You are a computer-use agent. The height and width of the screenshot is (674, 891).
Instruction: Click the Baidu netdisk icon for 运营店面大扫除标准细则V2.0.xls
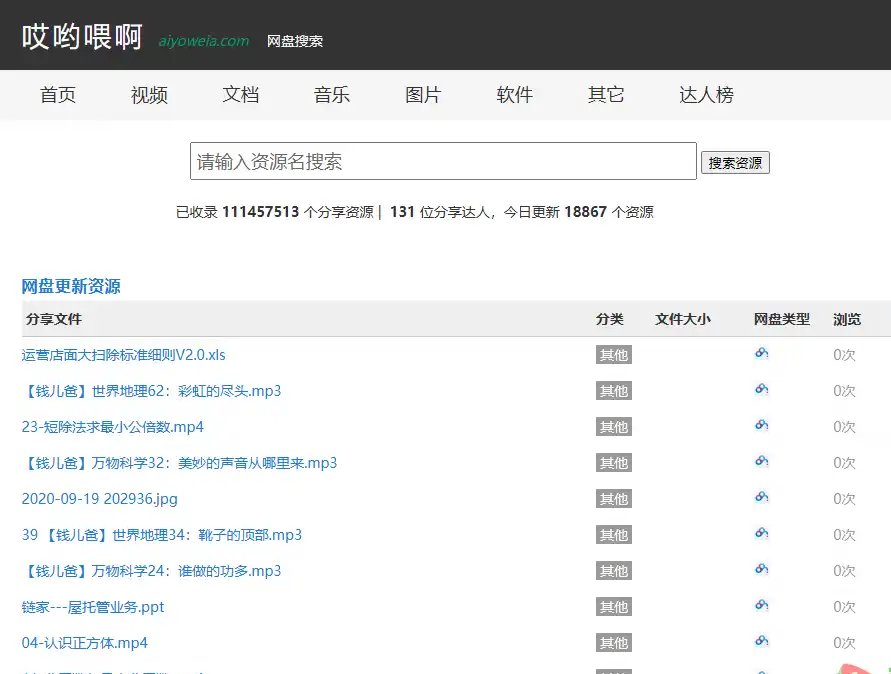pos(761,353)
